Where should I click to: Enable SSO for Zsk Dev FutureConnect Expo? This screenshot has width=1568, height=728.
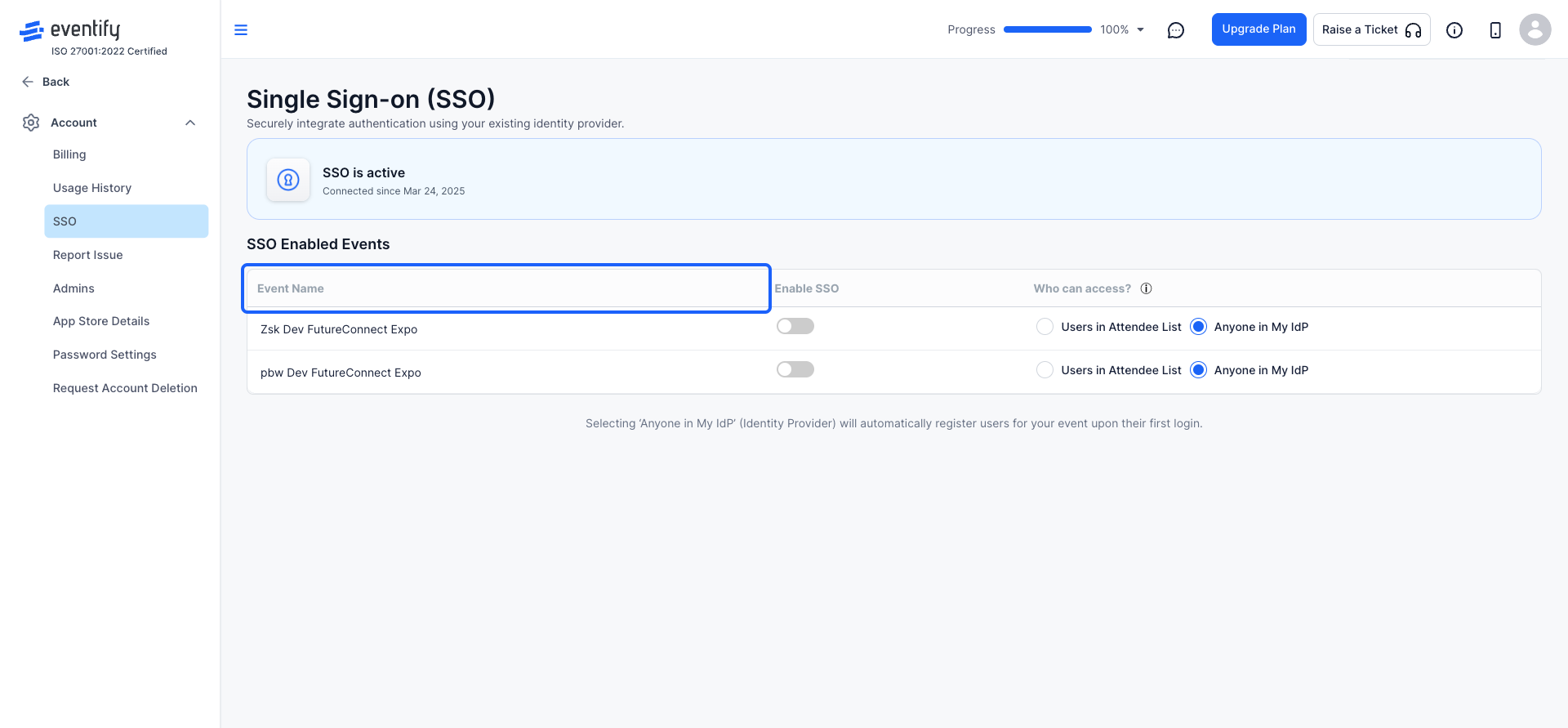[x=795, y=326]
